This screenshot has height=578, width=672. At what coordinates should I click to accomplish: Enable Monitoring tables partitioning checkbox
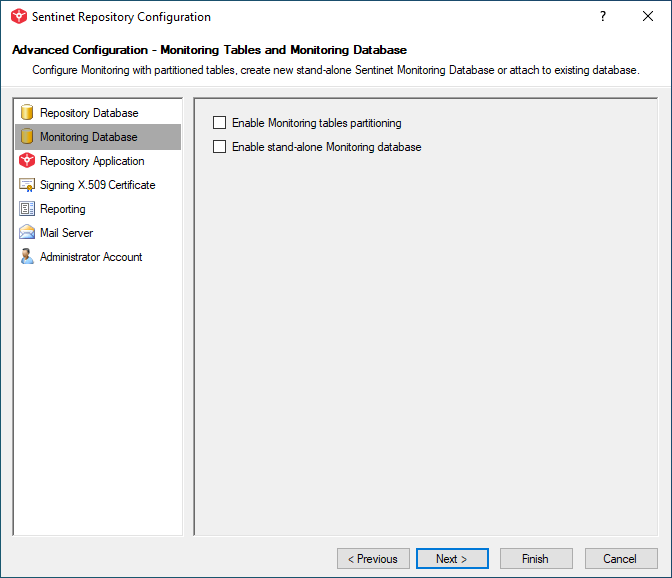[x=219, y=123]
